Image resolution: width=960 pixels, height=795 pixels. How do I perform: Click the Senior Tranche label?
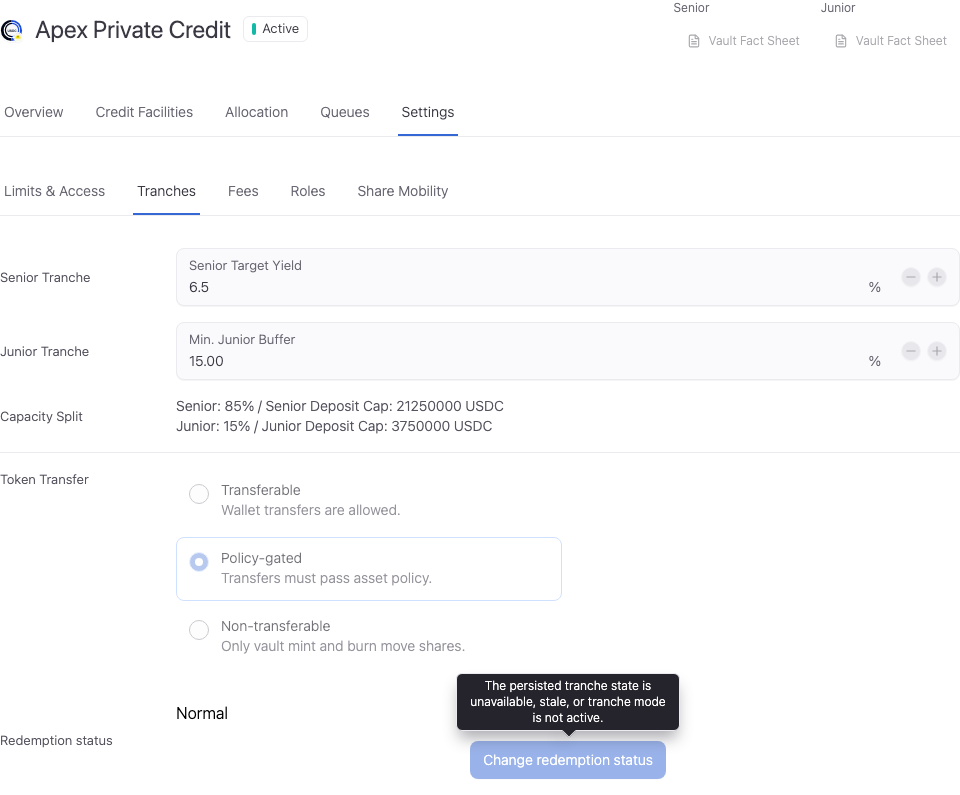pyautogui.click(x=45, y=277)
